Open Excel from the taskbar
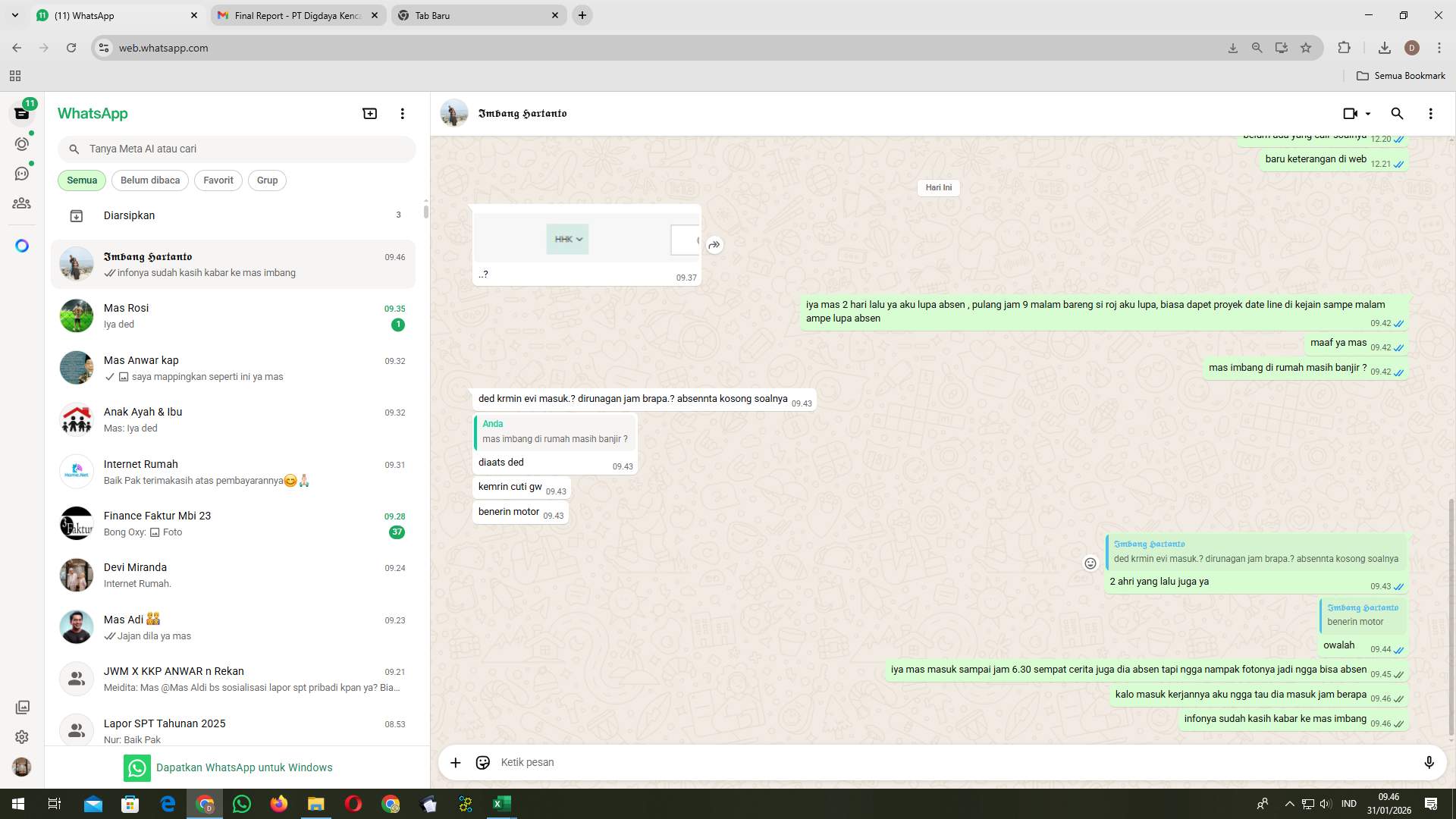The width and height of the screenshot is (1456, 819). click(x=501, y=803)
